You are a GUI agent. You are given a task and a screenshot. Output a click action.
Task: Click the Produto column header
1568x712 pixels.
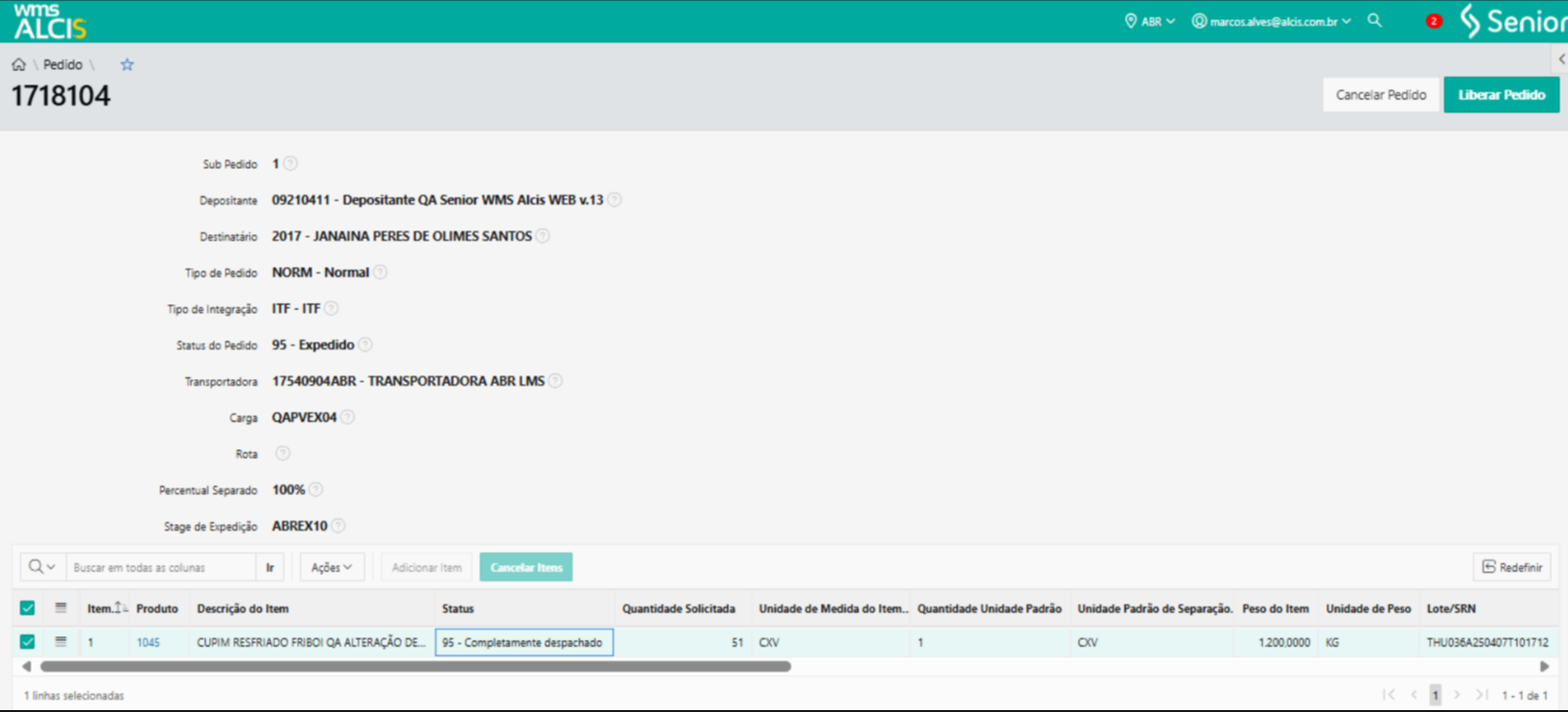[157, 608]
